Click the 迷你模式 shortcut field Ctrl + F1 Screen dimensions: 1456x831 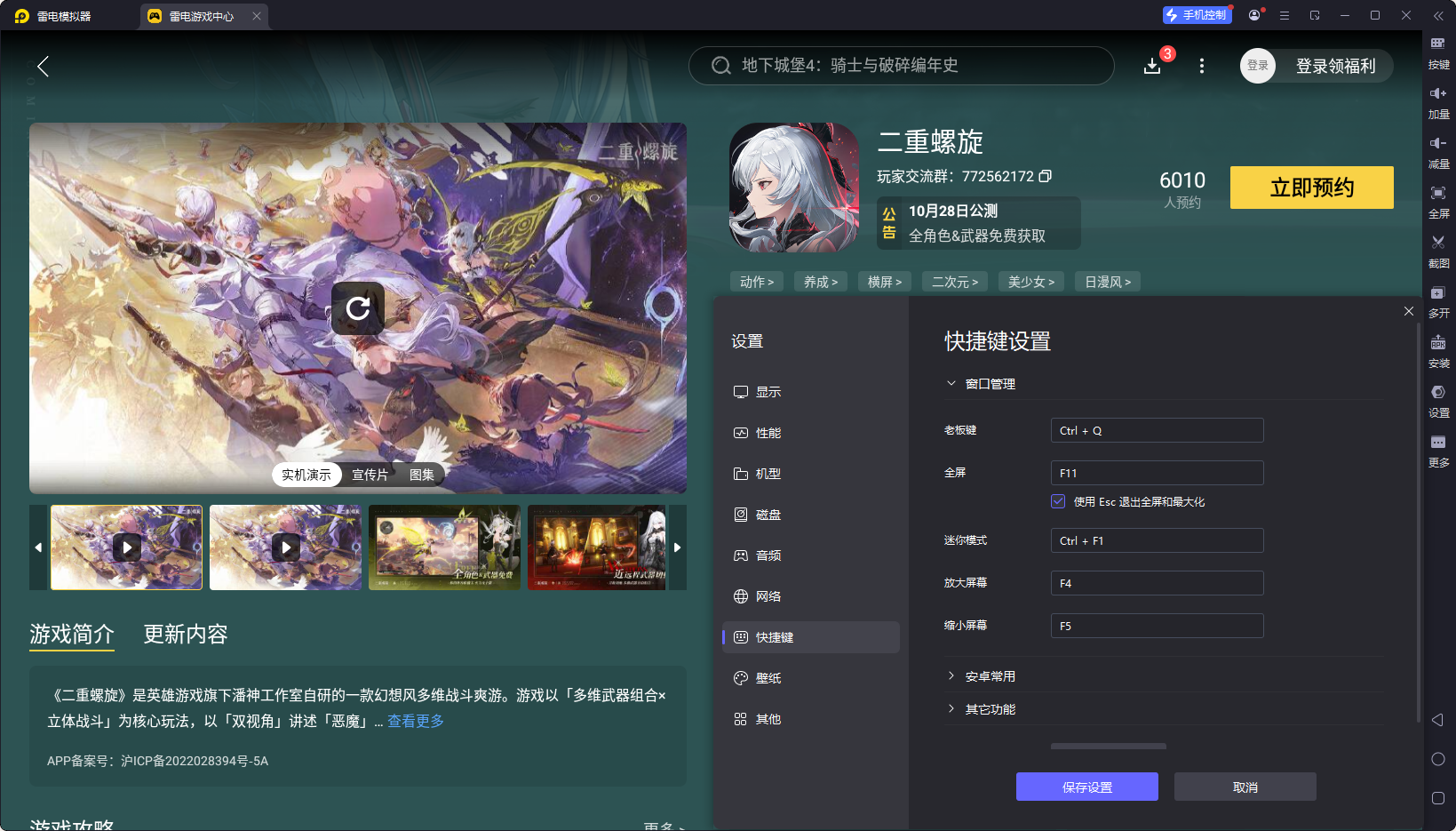(x=1157, y=540)
